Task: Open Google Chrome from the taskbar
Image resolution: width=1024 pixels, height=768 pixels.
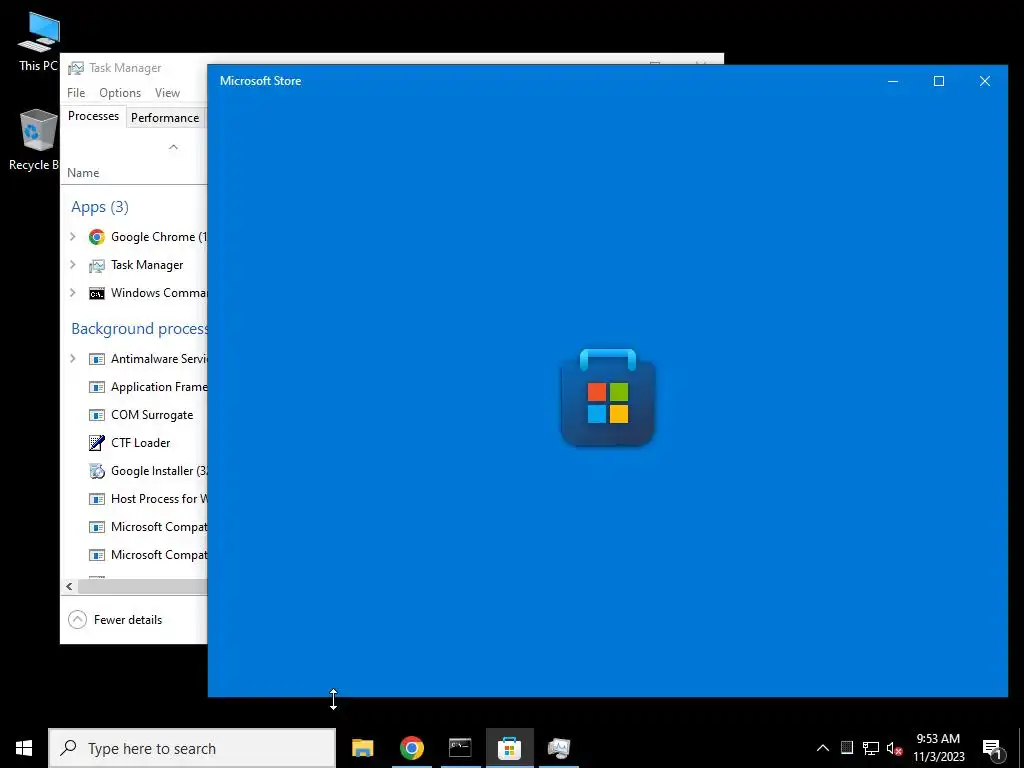Action: point(411,748)
